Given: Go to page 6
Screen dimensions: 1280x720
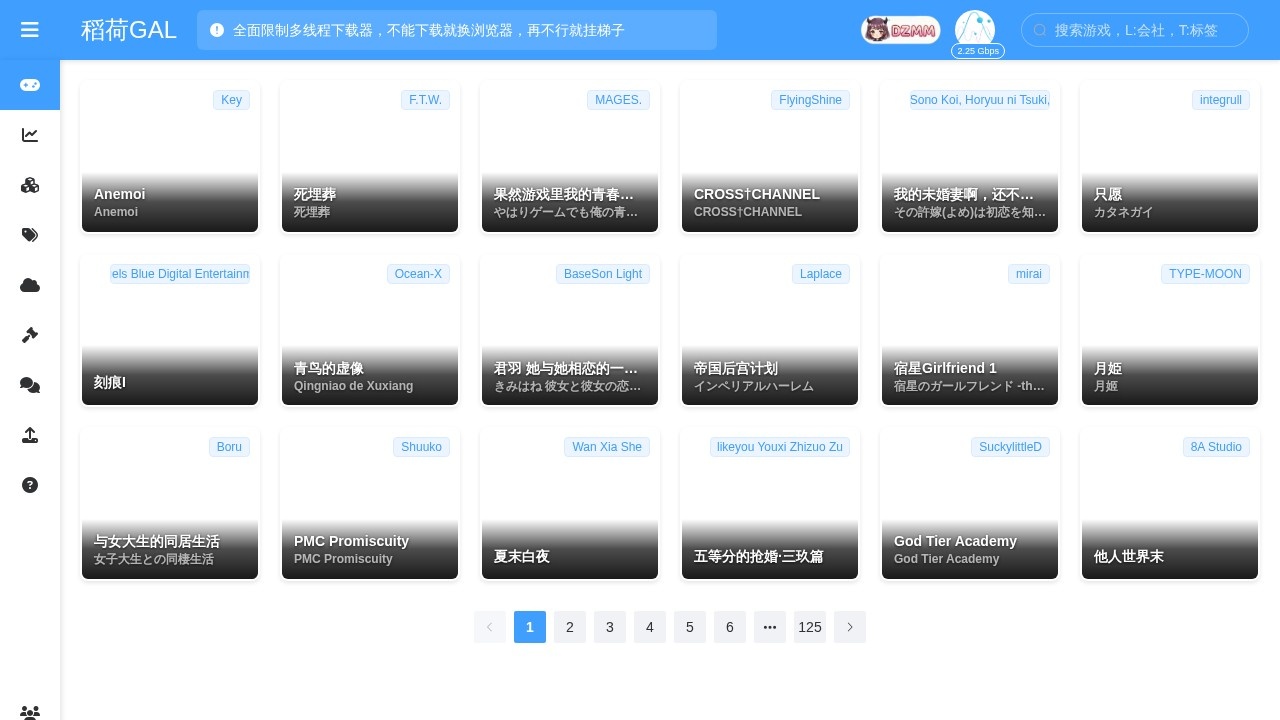Looking at the screenshot, I should coord(730,627).
